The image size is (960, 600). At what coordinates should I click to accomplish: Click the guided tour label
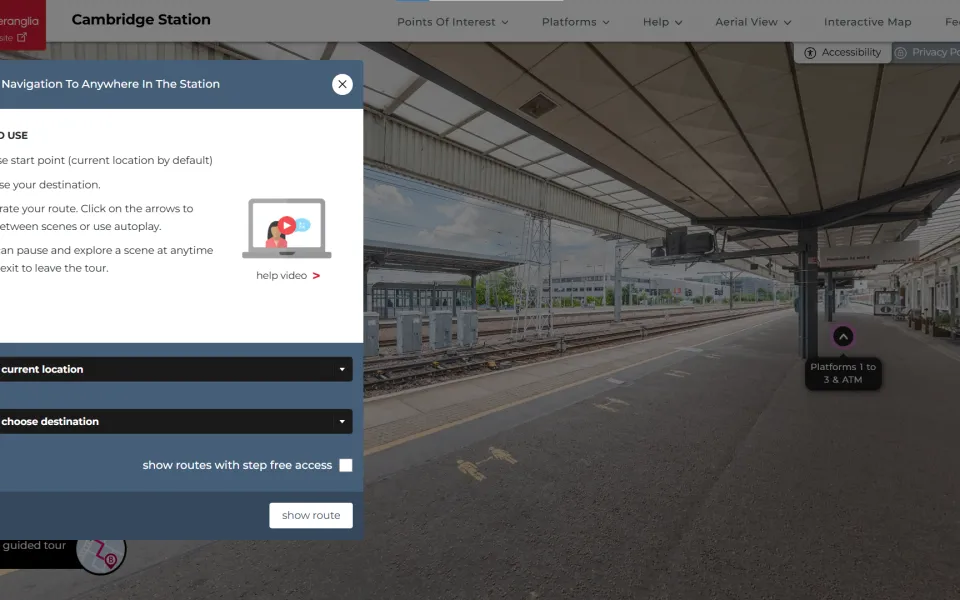pyautogui.click(x=34, y=546)
